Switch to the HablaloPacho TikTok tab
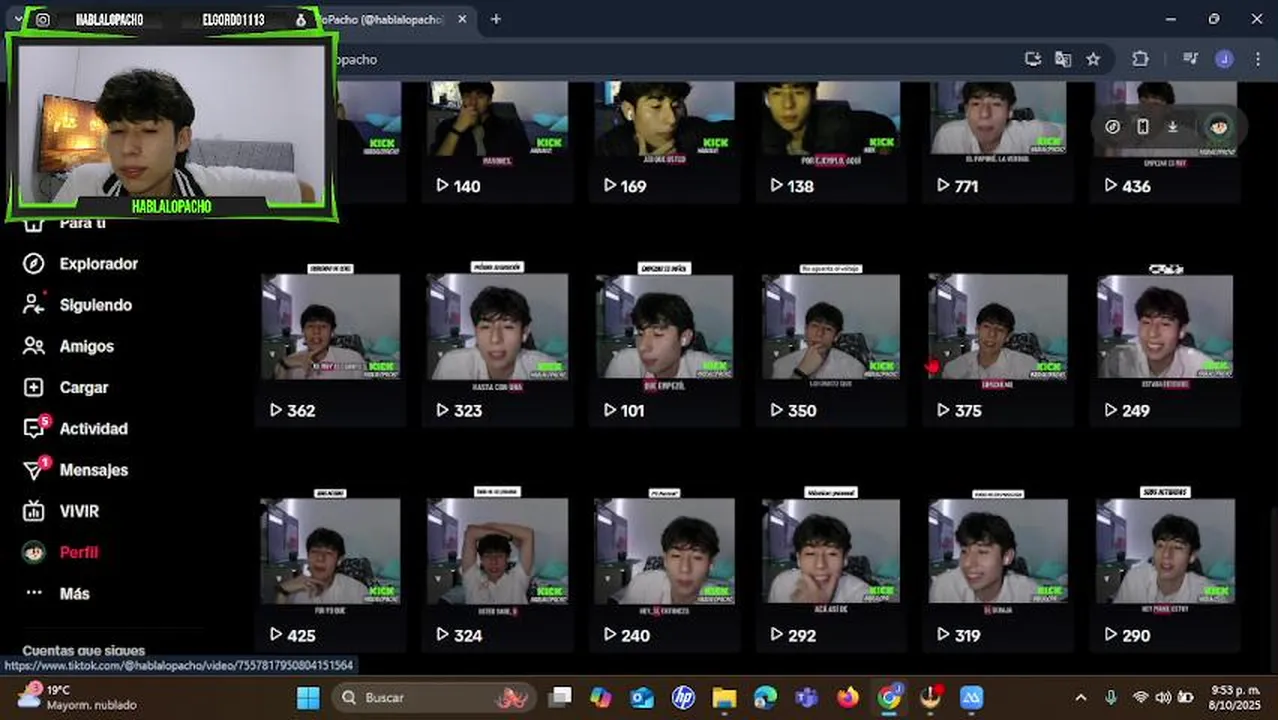This screenshot has height=720, width=1278. click(x=388, y=19)
